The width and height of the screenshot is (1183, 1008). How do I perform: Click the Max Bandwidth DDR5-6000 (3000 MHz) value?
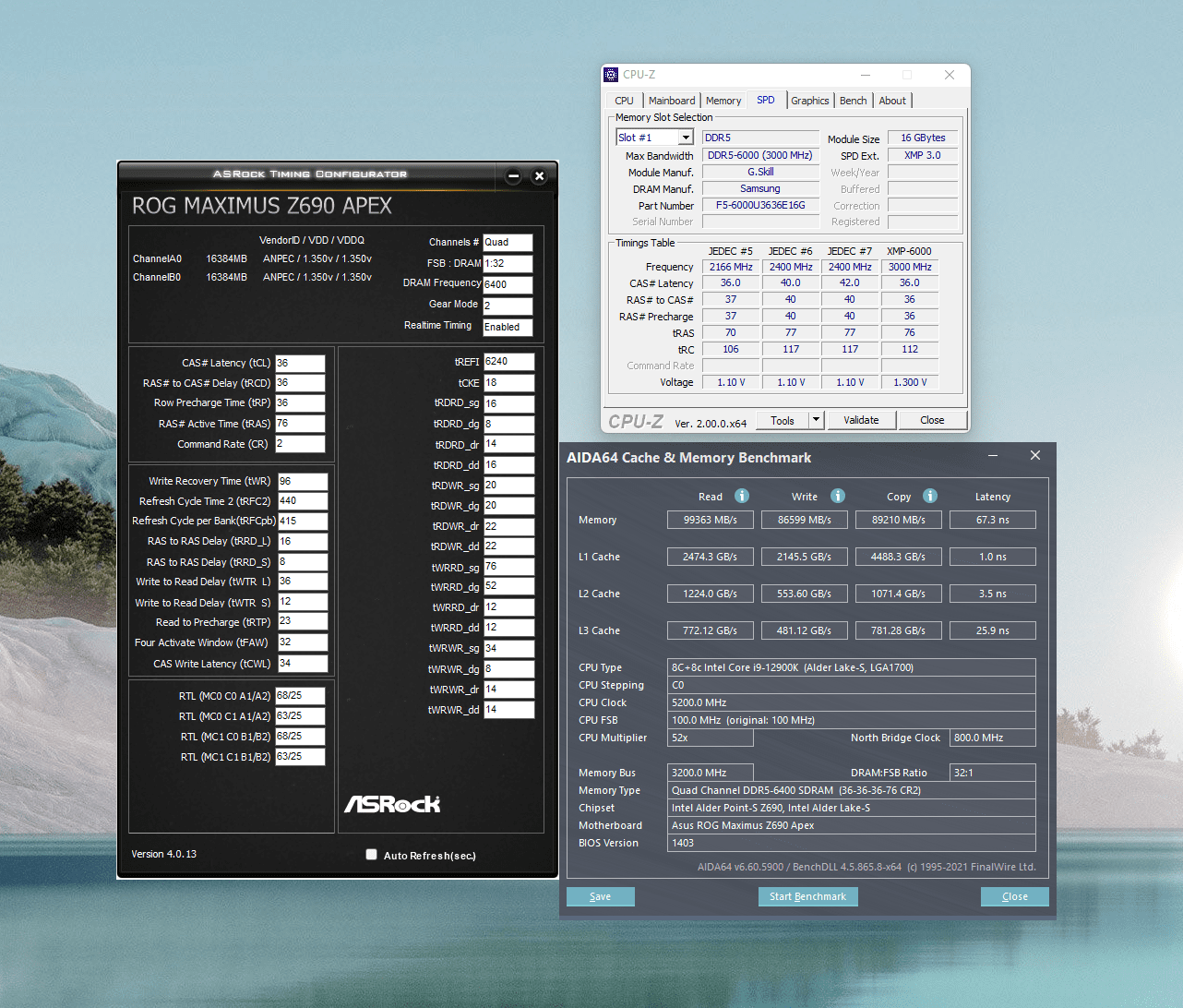tap(760, 155)
